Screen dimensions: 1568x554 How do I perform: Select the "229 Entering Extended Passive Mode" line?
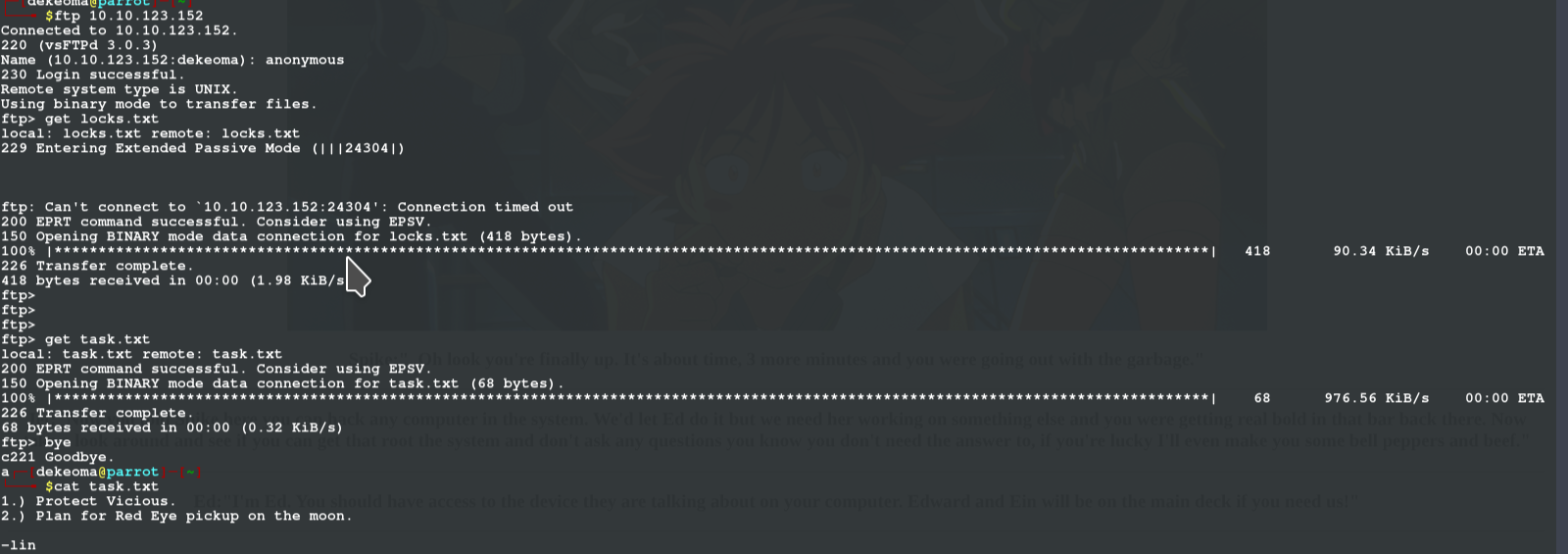(x=203, y=148)
